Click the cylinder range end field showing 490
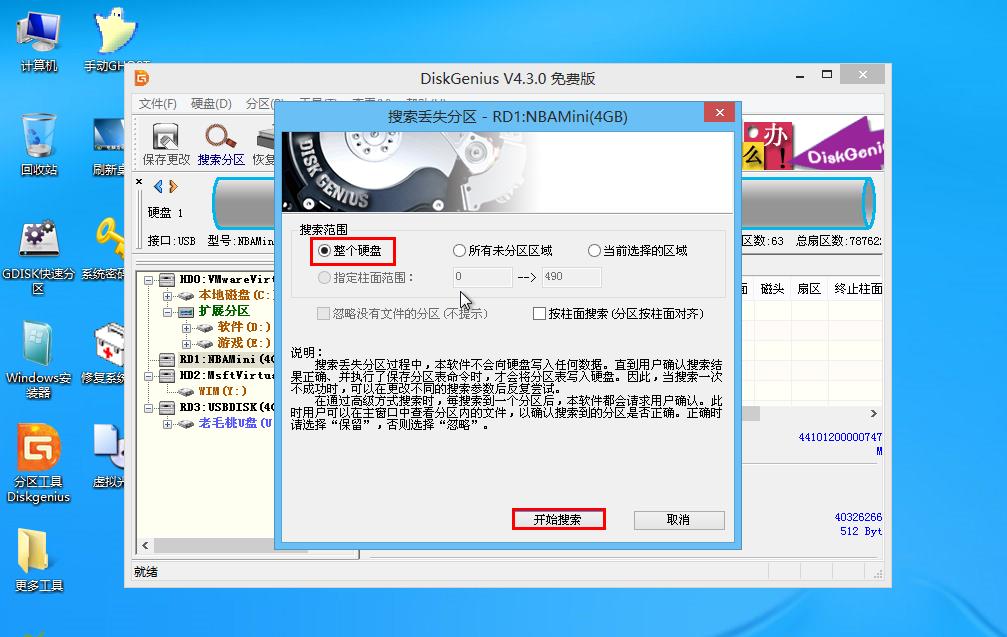This screenshot has width=1007, height=637. pyautogui.click(x=569, y=278)
